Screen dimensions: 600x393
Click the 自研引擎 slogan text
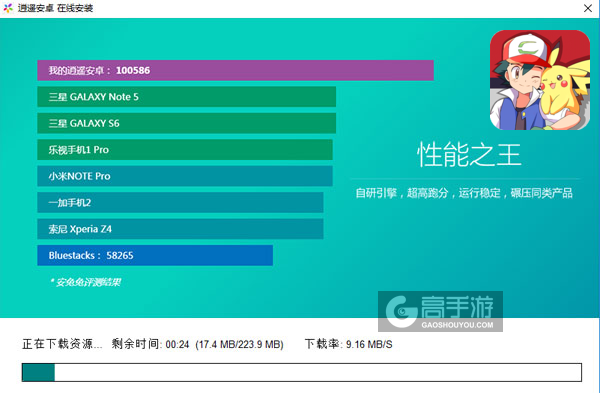(464, 193)
